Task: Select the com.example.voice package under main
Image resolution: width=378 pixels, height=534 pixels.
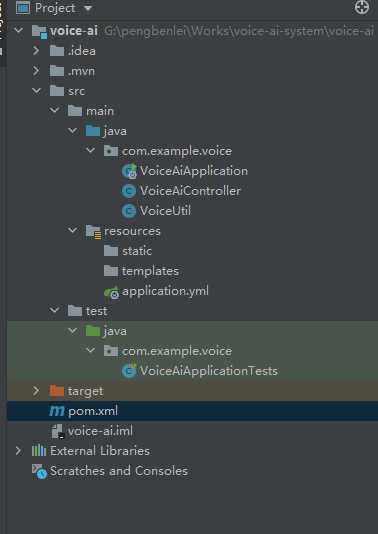Action: [168, 151]
